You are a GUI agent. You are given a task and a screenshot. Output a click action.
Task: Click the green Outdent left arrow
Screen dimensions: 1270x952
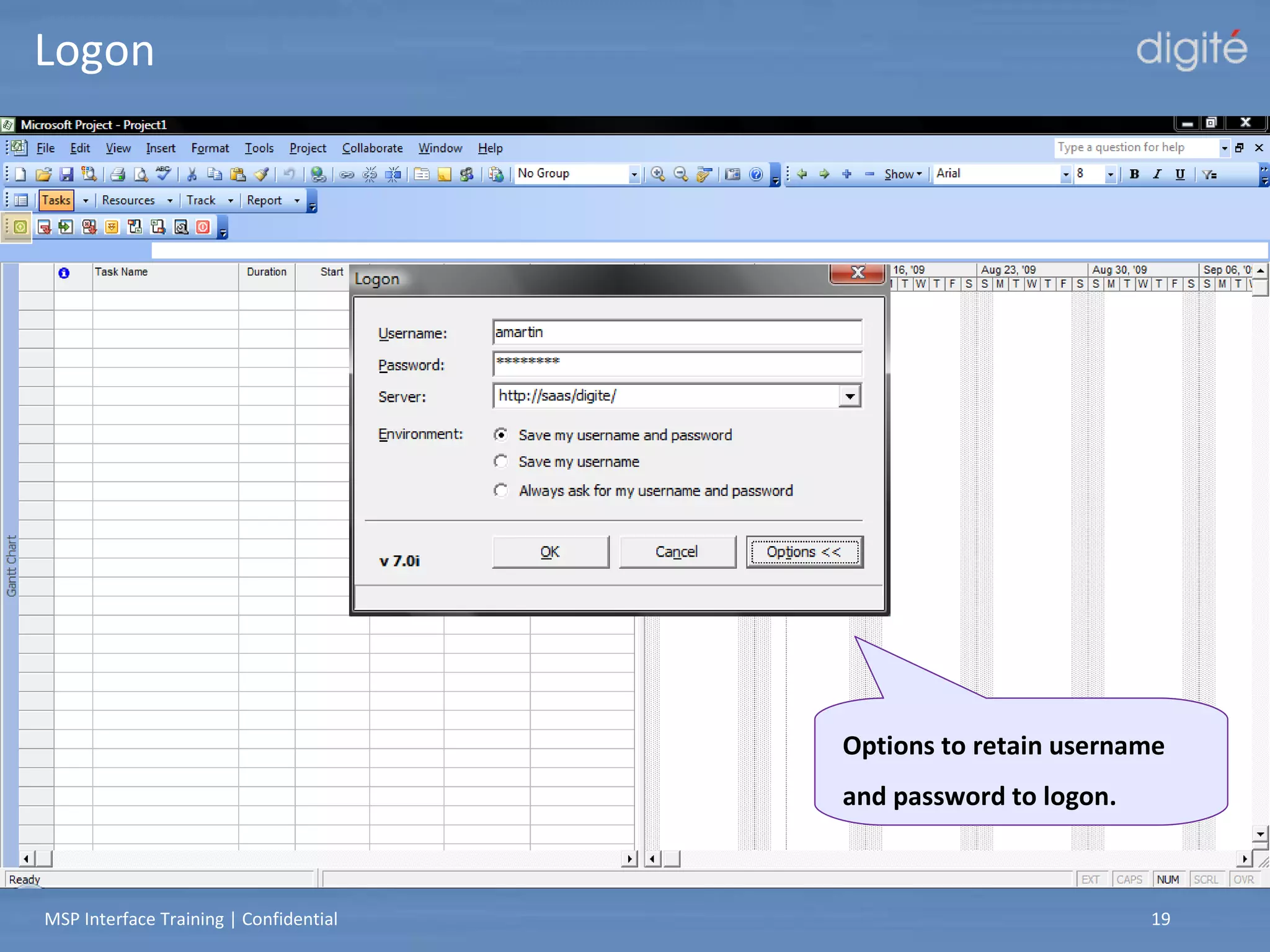click(x=802, y=174)
